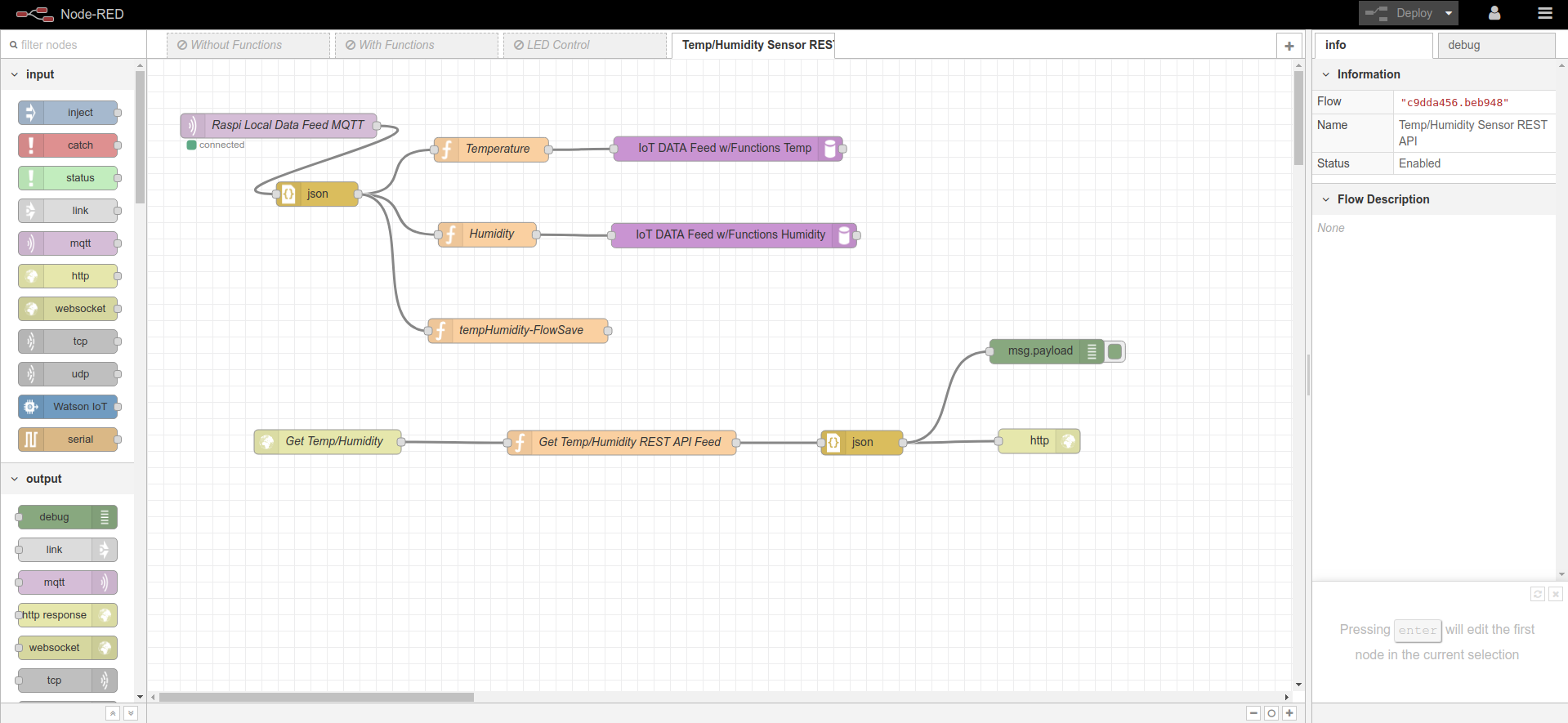Click the horizontal canvas scrollbar
The width and height of the screenshot is (1568, 723).
(316, 697)
